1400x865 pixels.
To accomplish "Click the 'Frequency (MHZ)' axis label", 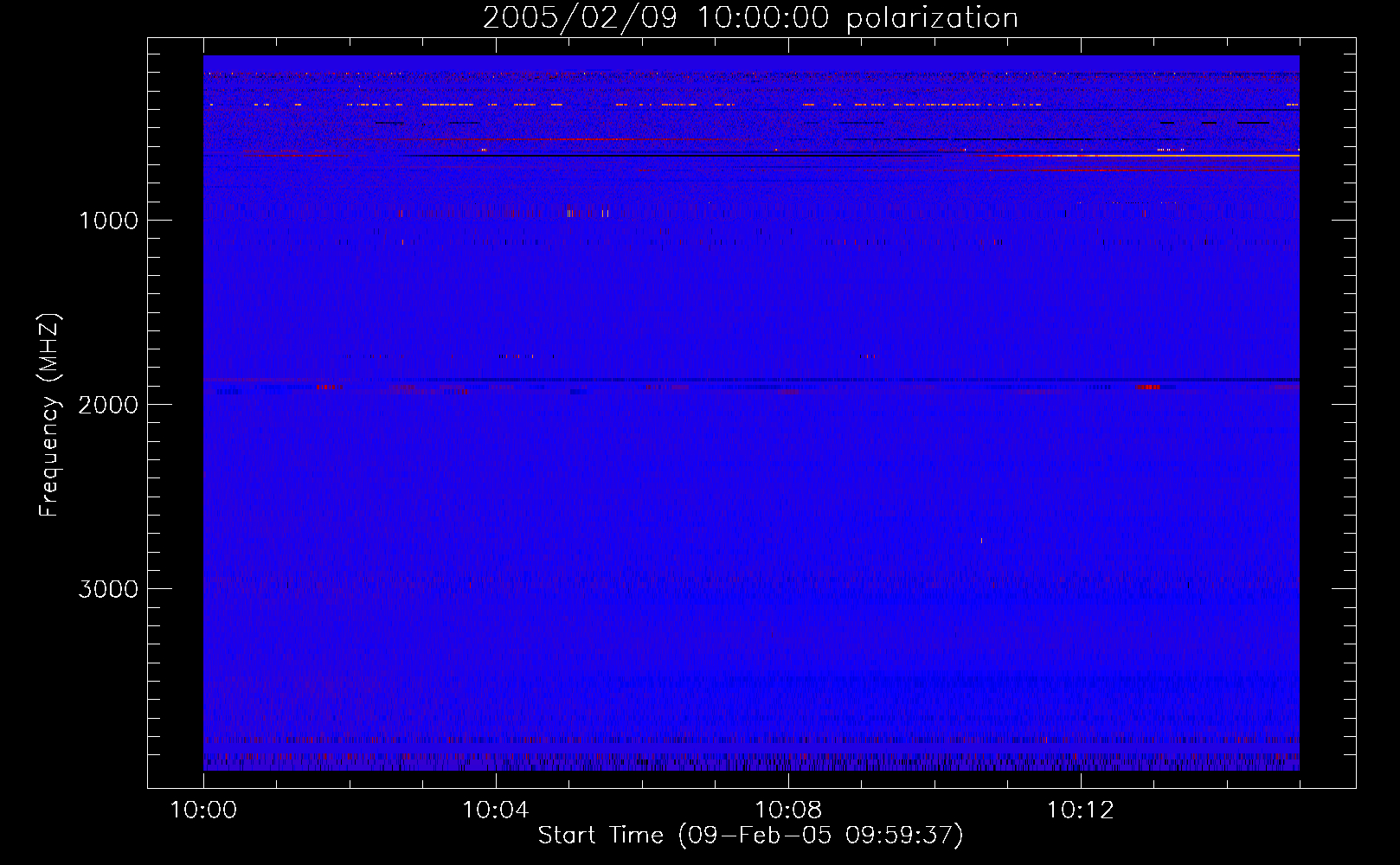I will click(x=49, y=415).
